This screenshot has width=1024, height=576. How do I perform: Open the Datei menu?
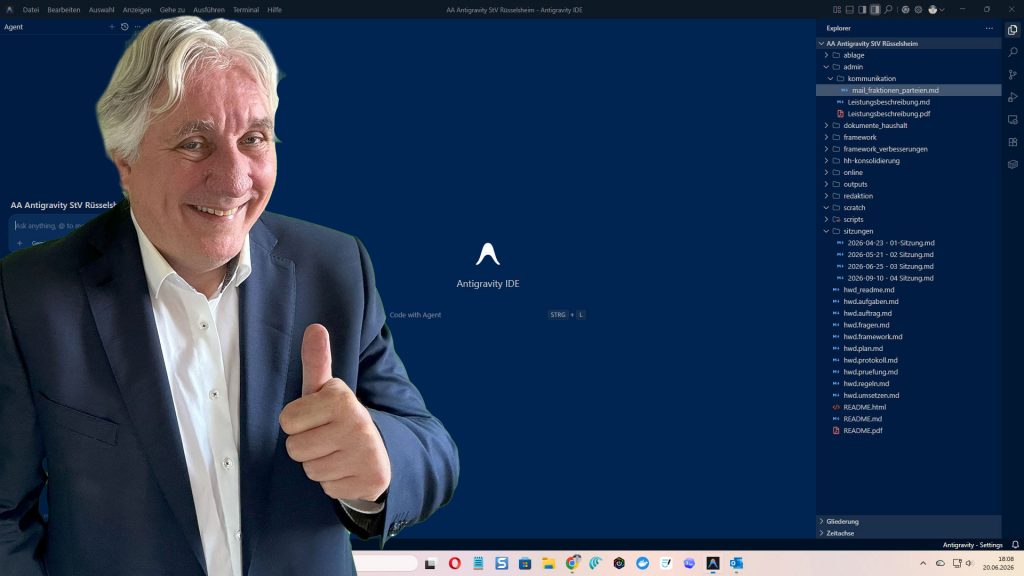[31, 10]
